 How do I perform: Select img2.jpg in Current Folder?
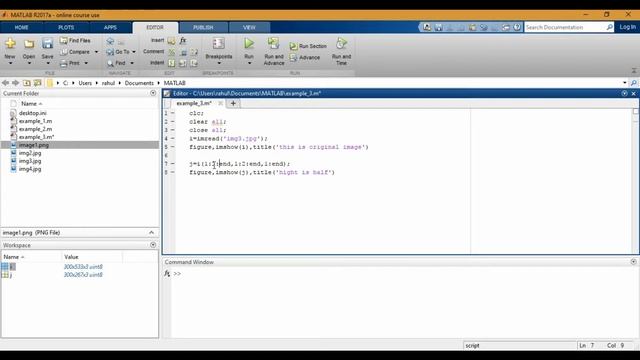30,153
